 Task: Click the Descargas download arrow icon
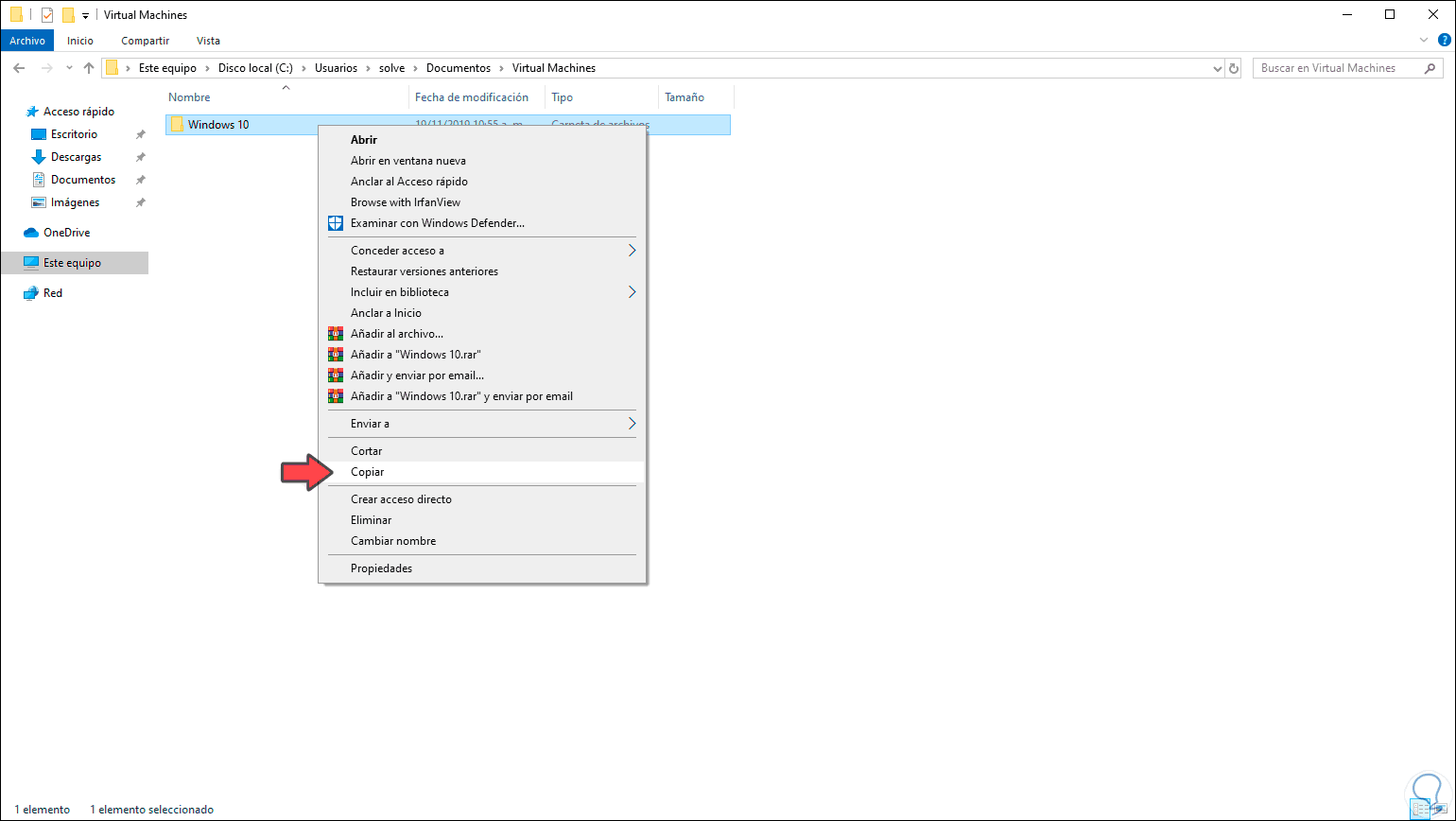point(38,157)
